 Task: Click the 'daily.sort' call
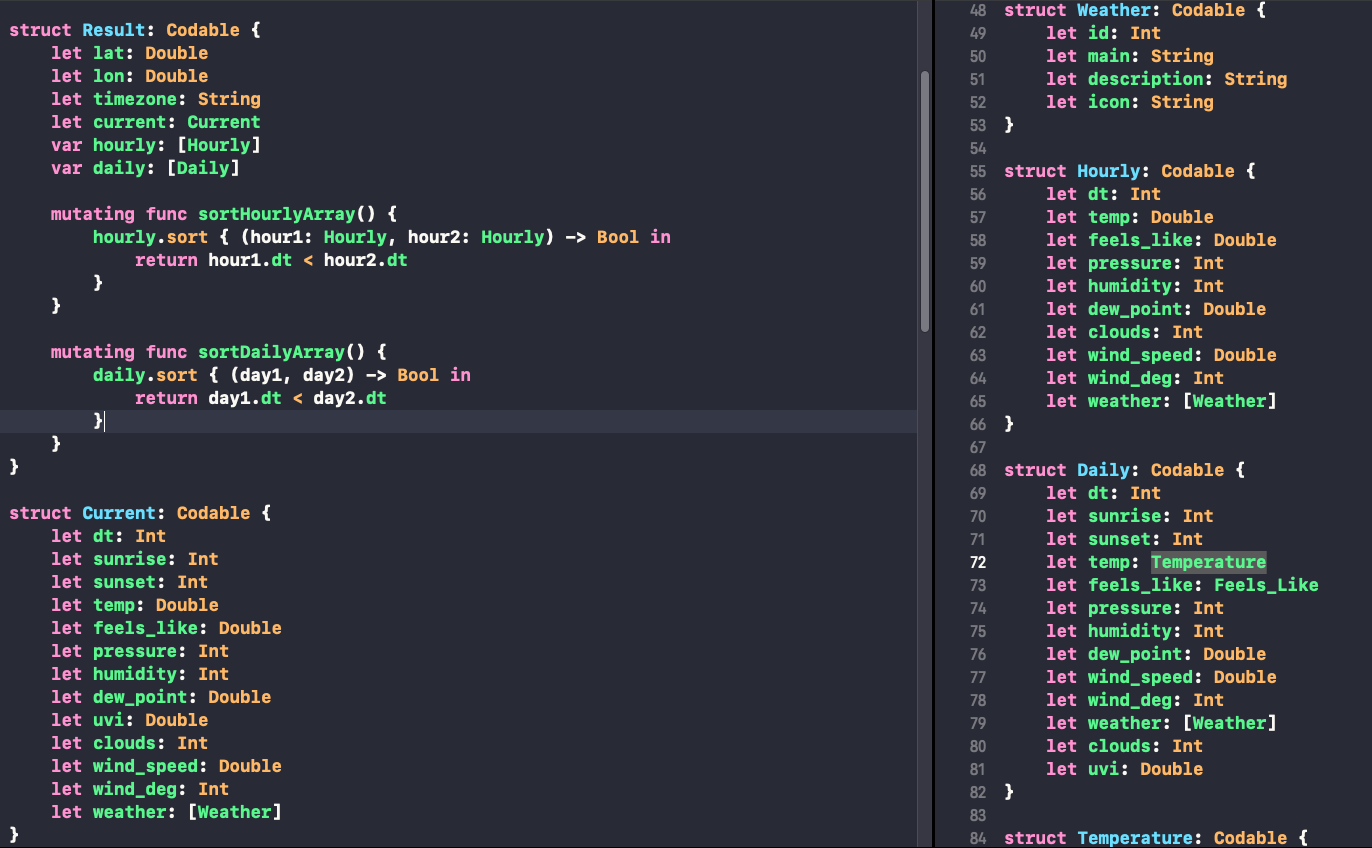pyautogui.click(x=145, y=375)
